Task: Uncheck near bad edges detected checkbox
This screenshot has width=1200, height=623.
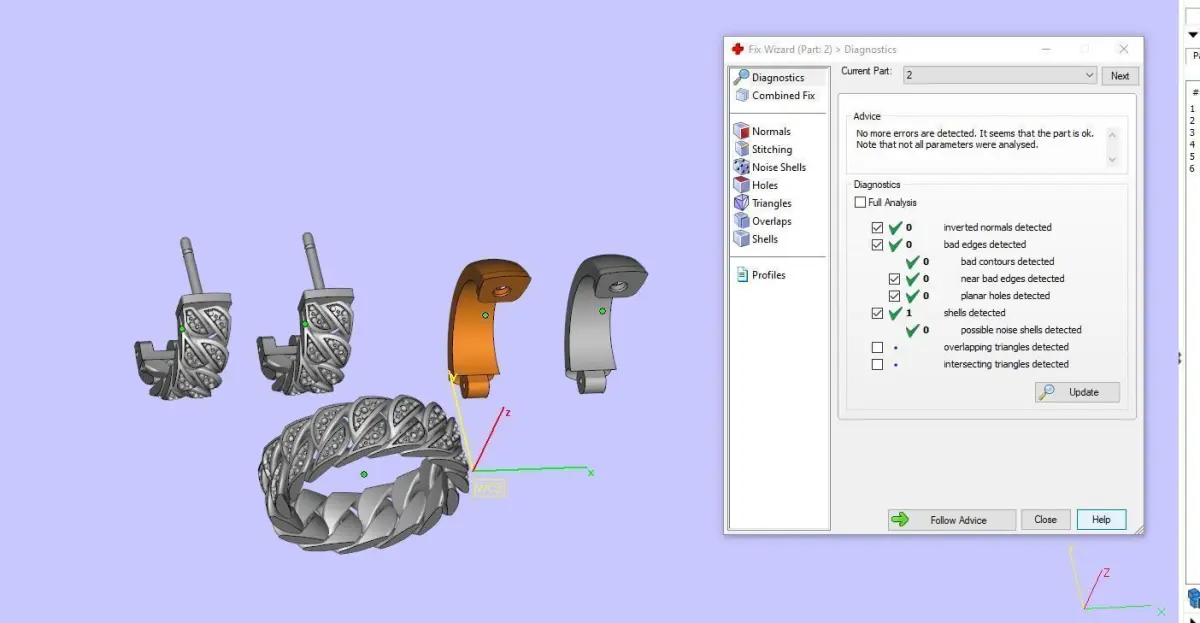Action: click(894, 279)
